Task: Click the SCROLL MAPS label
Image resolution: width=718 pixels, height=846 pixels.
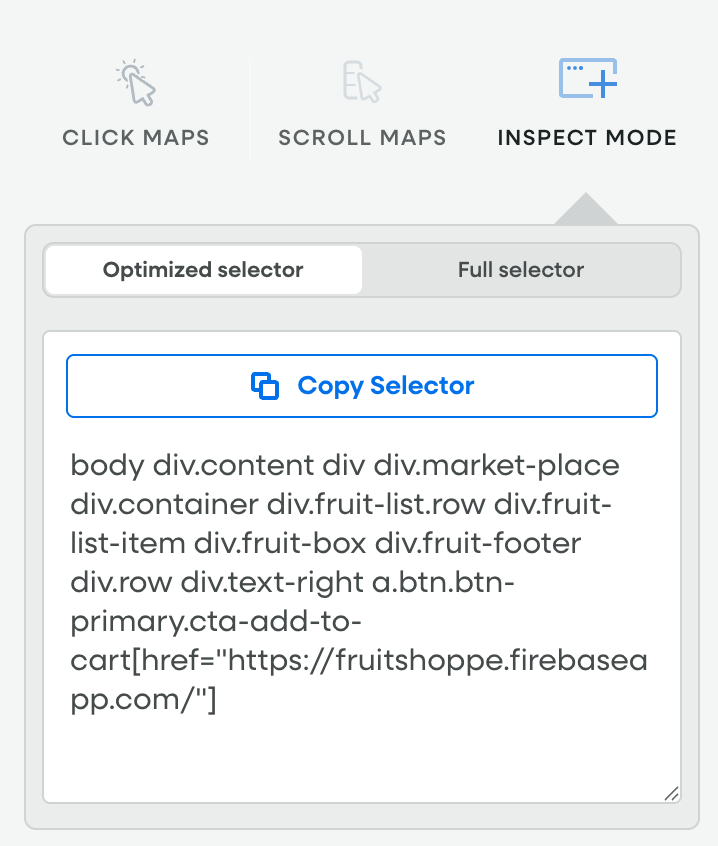Action: (x=362, y=138)
